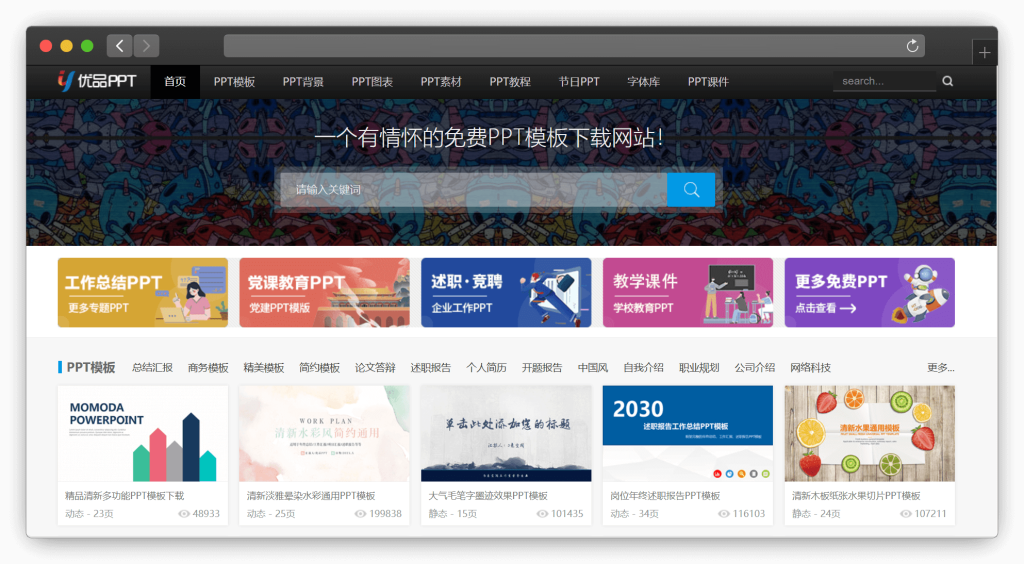Click the magnifier icon beside the search... field
Image resolution: width=1024 pixels, height=564 pixels.
point(948,81)
